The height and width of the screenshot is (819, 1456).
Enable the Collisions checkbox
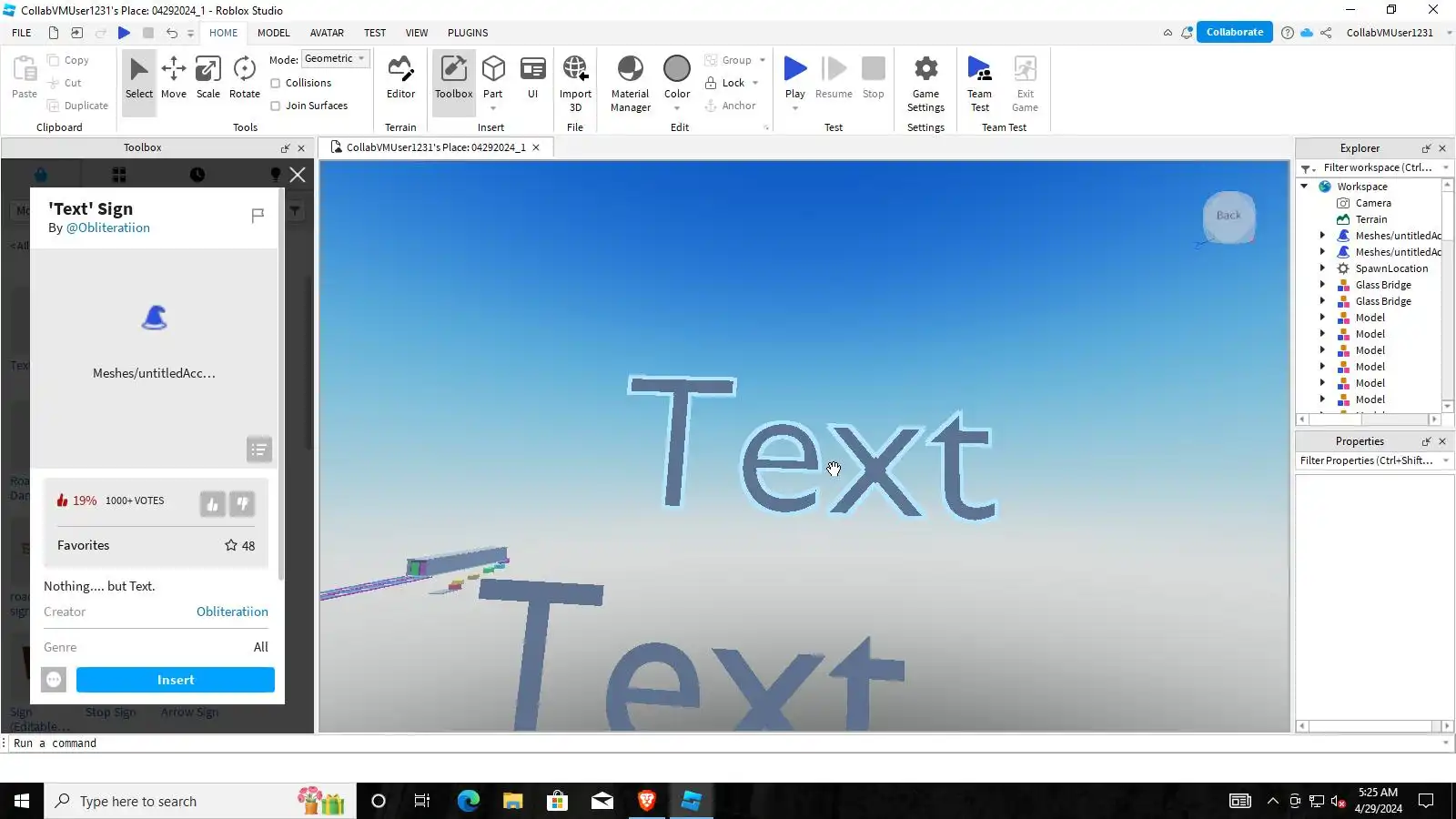[x=275, y=83]
